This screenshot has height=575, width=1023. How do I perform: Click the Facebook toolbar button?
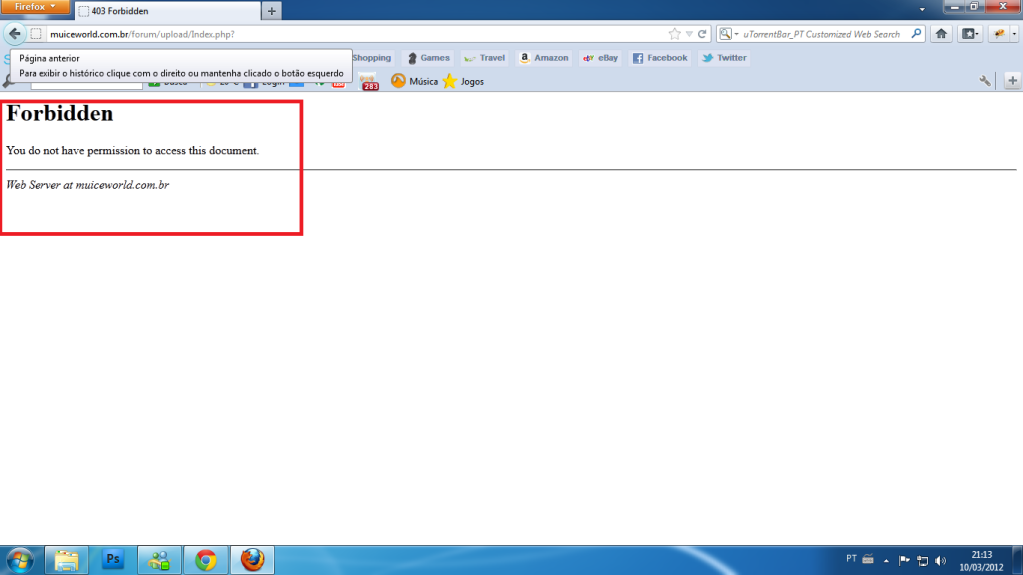(660, 58)
